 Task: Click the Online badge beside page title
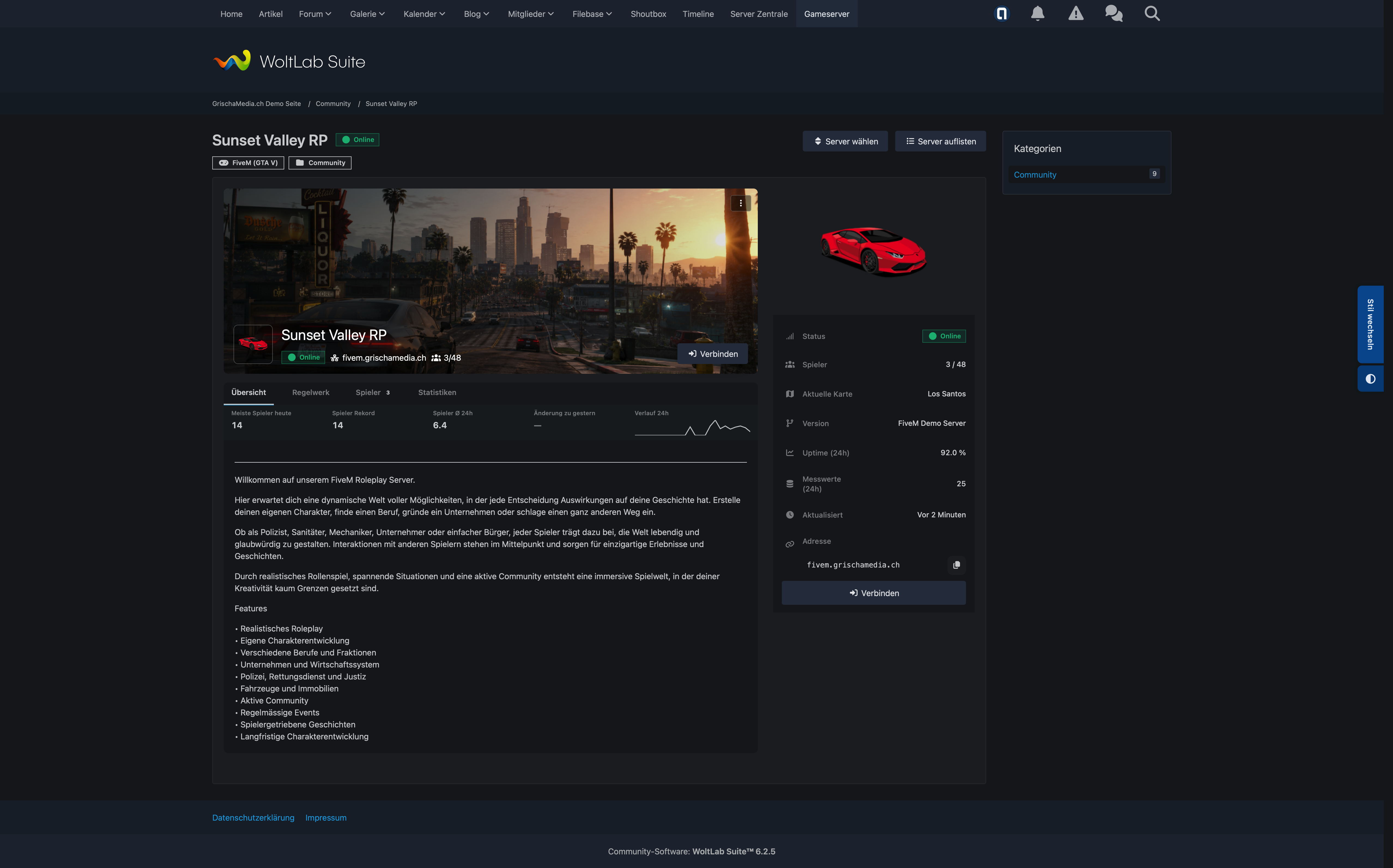(x=357, y=139)
